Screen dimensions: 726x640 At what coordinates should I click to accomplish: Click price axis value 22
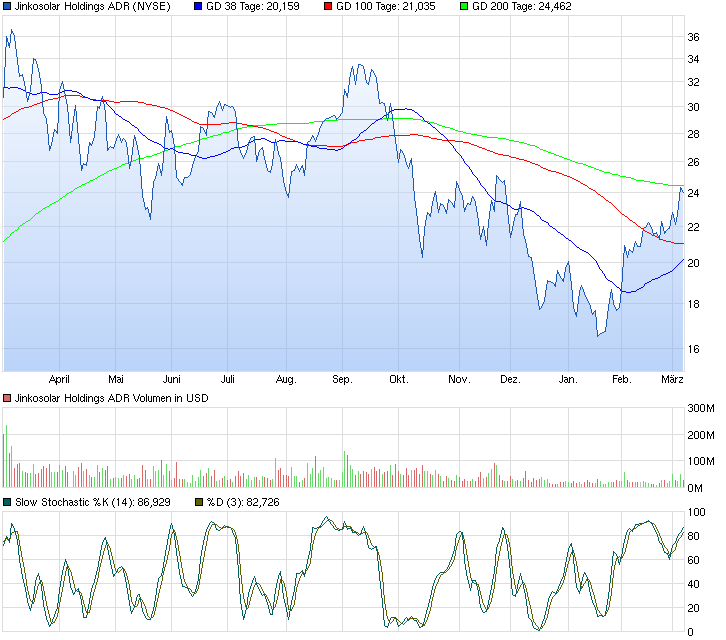click(x=693, y=227)
